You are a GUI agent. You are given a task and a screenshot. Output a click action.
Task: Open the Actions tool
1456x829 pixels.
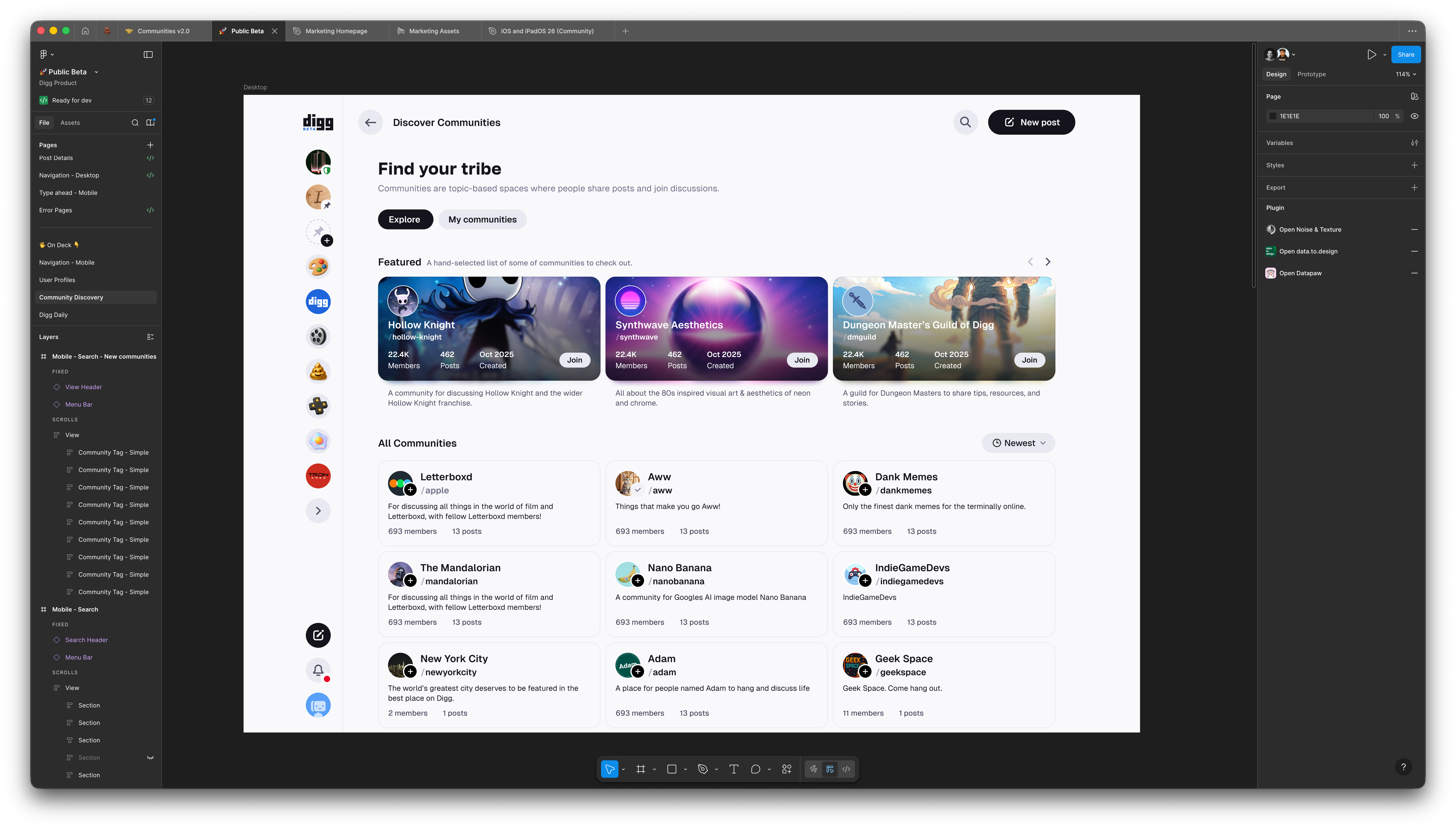coord(787,769)
